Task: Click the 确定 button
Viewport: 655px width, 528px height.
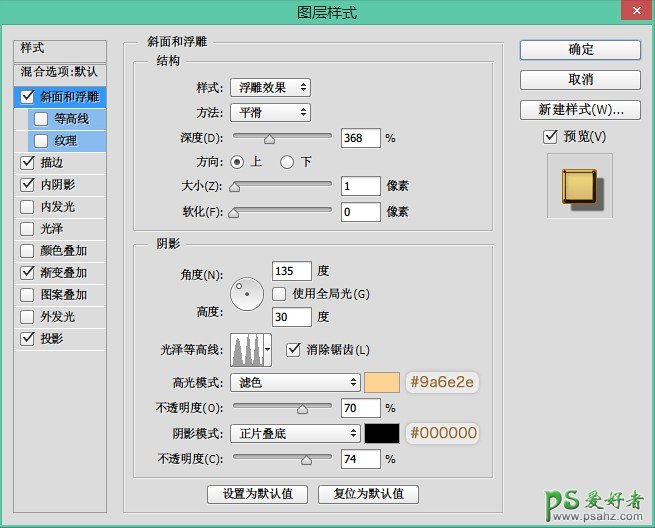Action: [x=580, y=49]
